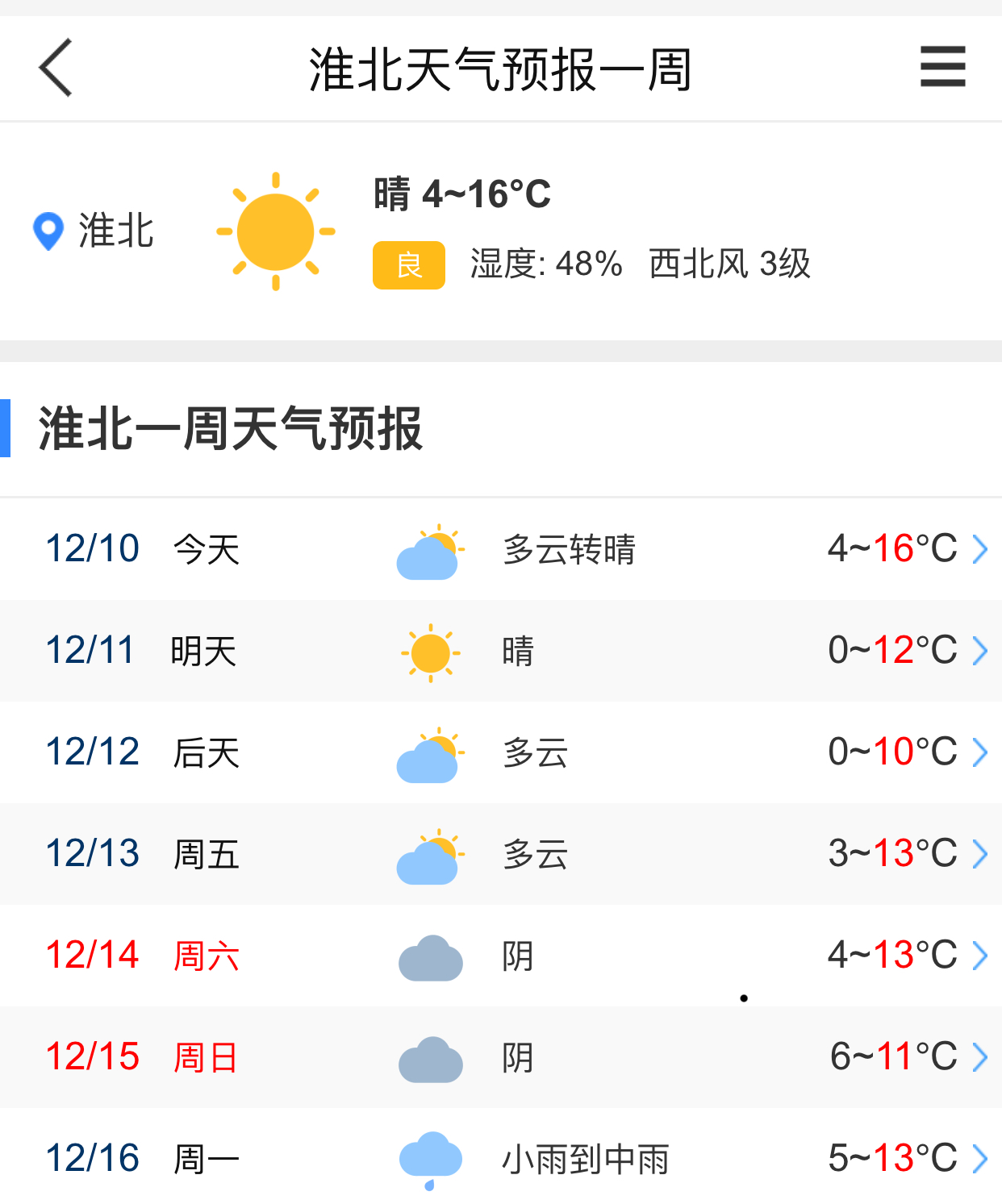This screenshot has width=1002, height=1204.
Task: Tap the 淮北 city name
Action: pyautogui.click(x=116, y=231)
